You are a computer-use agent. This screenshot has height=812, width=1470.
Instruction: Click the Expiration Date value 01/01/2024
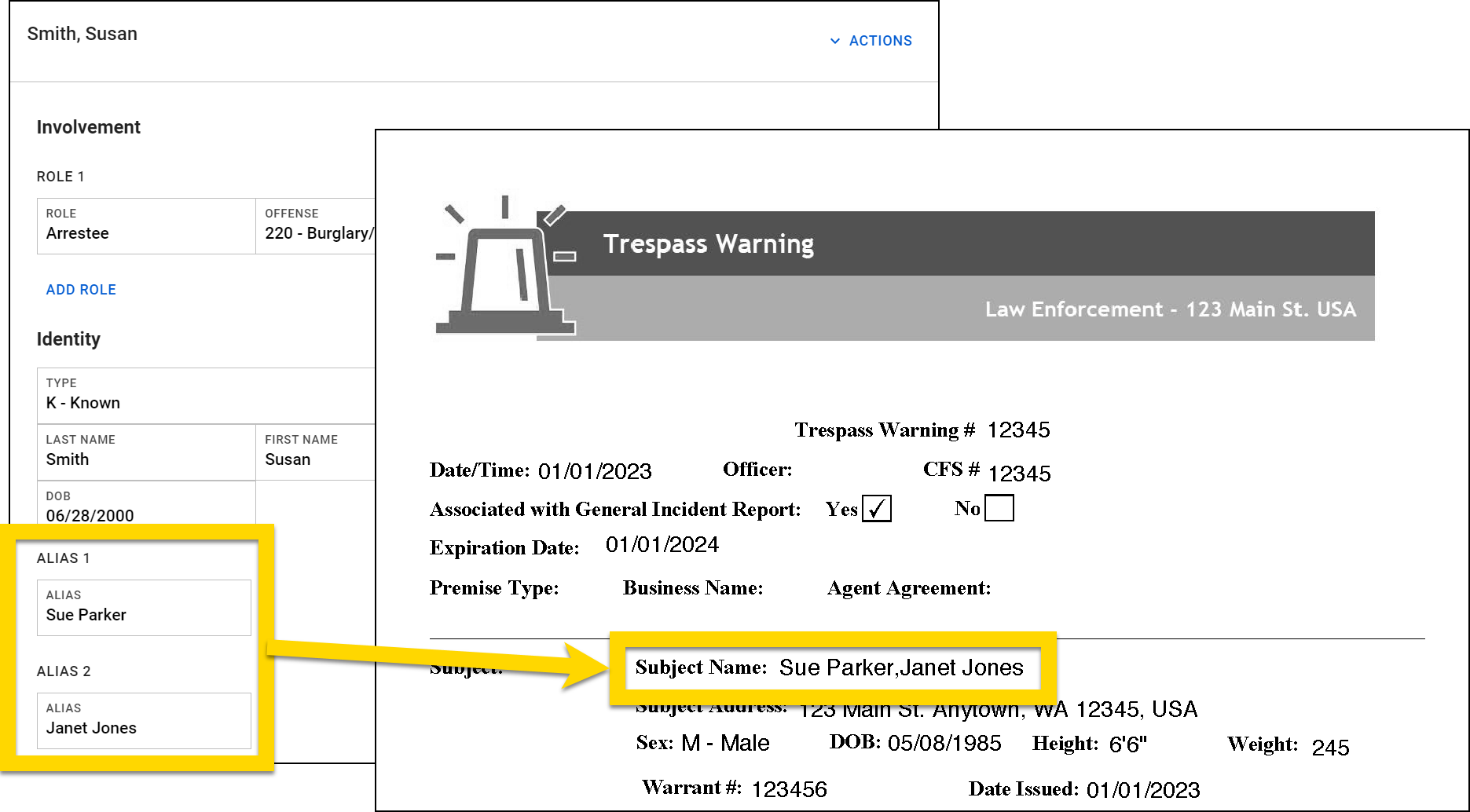point(662,545)
